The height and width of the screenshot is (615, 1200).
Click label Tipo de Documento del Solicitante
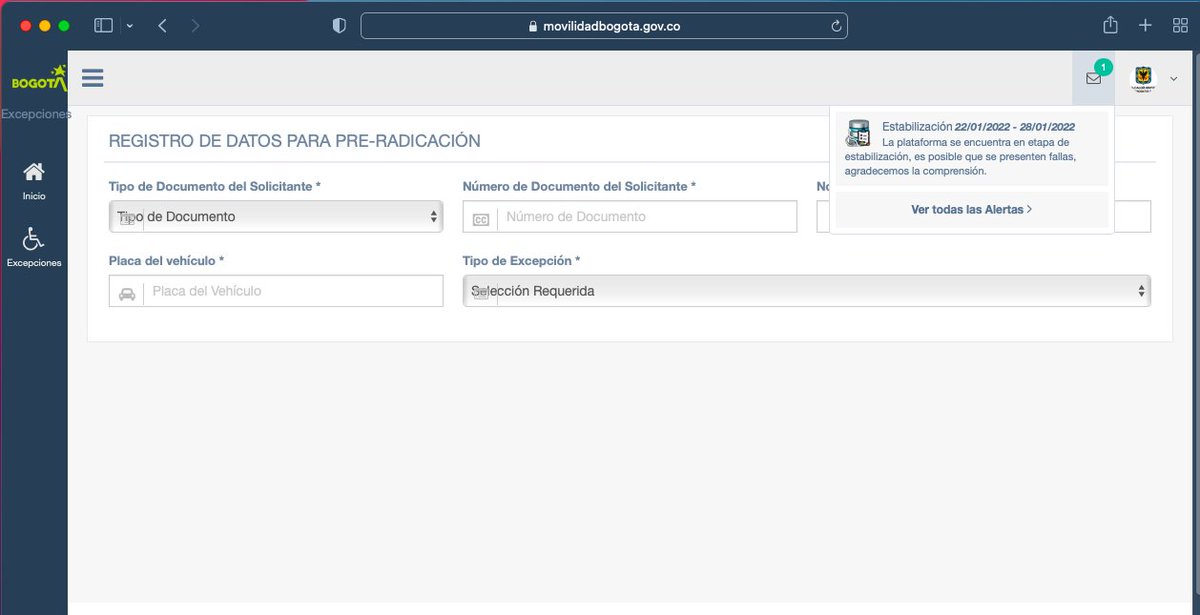pos(215,186)
